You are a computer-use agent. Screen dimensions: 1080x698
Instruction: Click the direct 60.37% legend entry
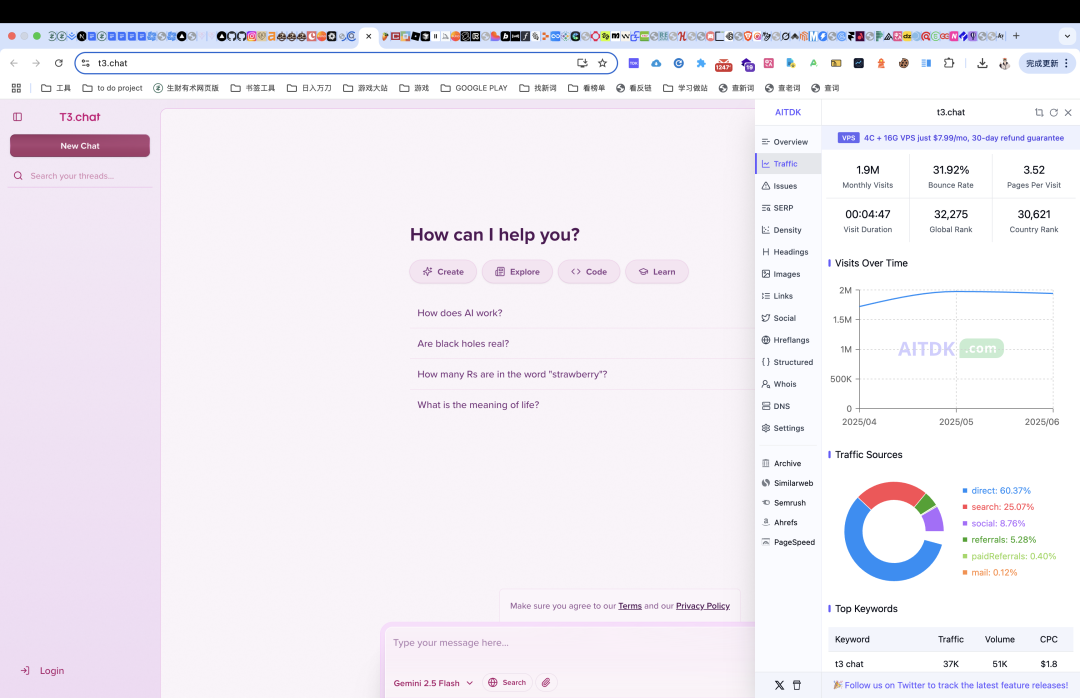[x=996, y=491]
